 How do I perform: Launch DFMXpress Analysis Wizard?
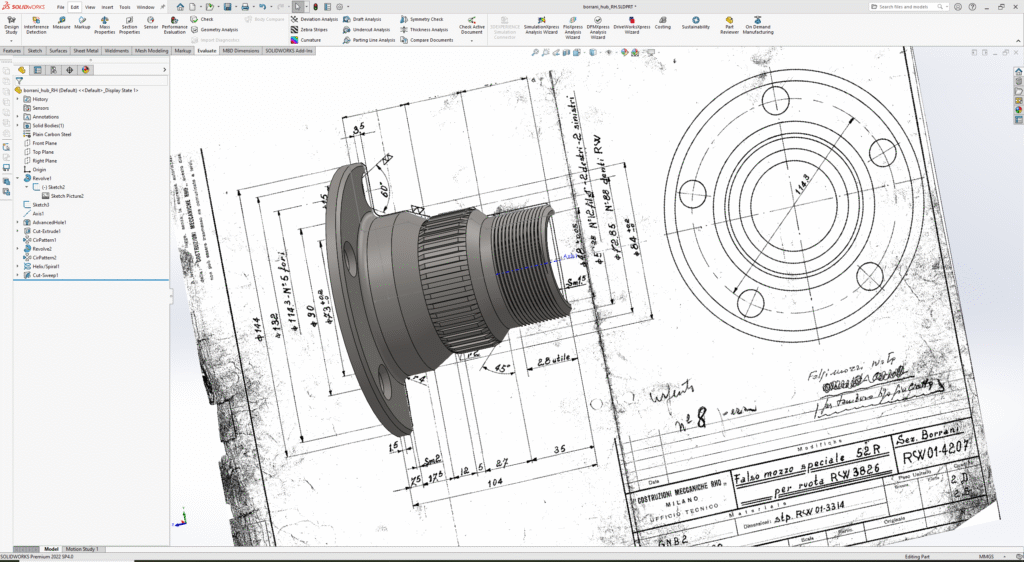598,28
